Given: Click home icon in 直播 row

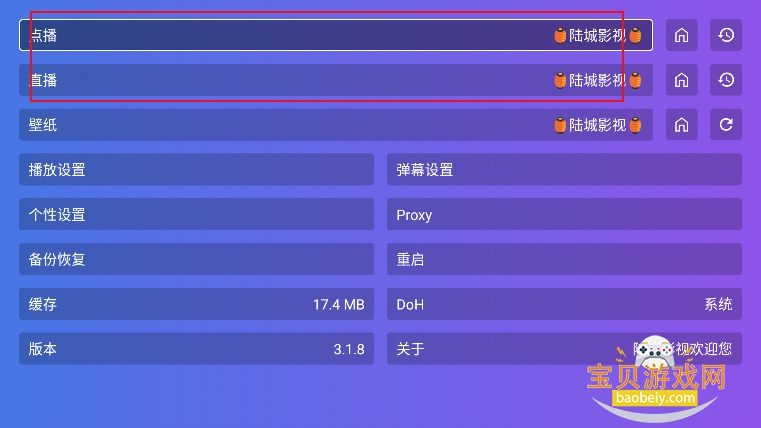Looking at the screenshot, I should pyautogui.click(x=681, y=80).
